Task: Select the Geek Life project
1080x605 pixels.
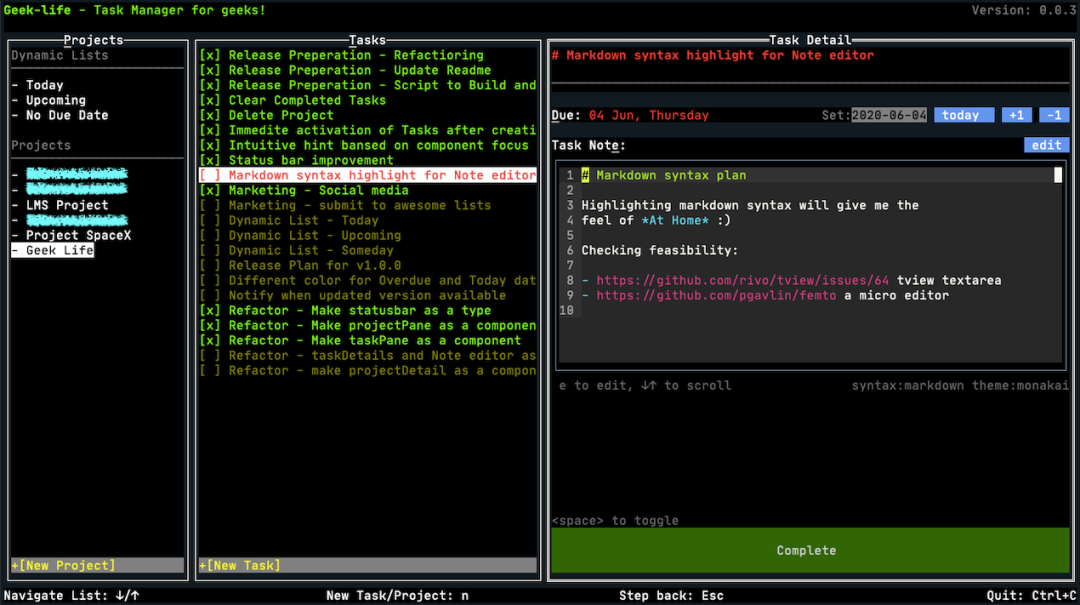Action: (x=59, y=250)
